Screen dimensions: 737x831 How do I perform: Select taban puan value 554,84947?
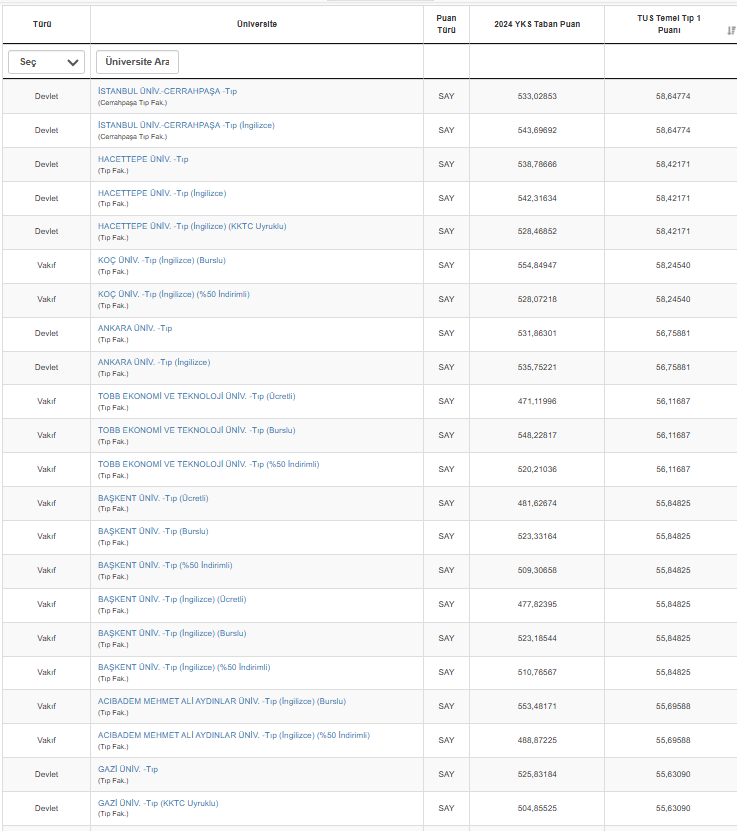pos(537,265)
